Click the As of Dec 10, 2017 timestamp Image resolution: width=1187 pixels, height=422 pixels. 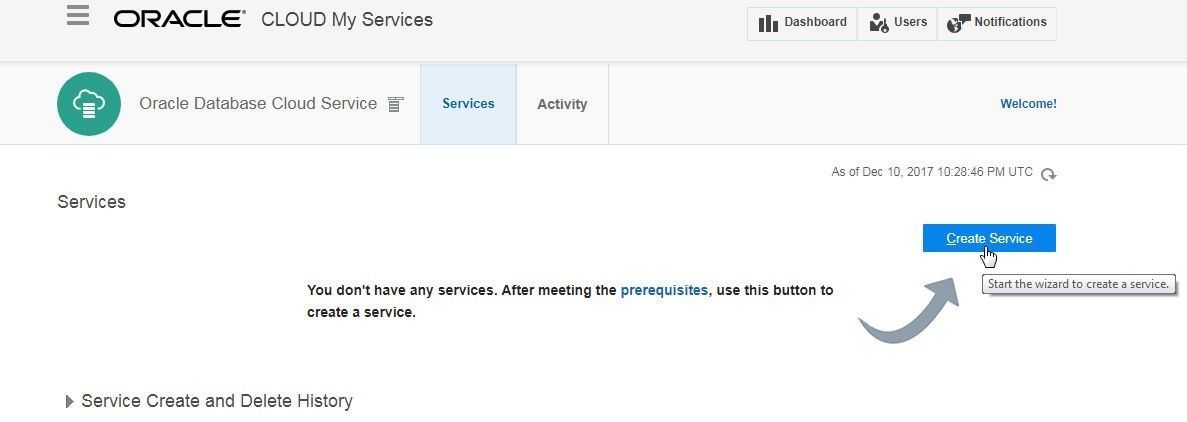point(932,172)
